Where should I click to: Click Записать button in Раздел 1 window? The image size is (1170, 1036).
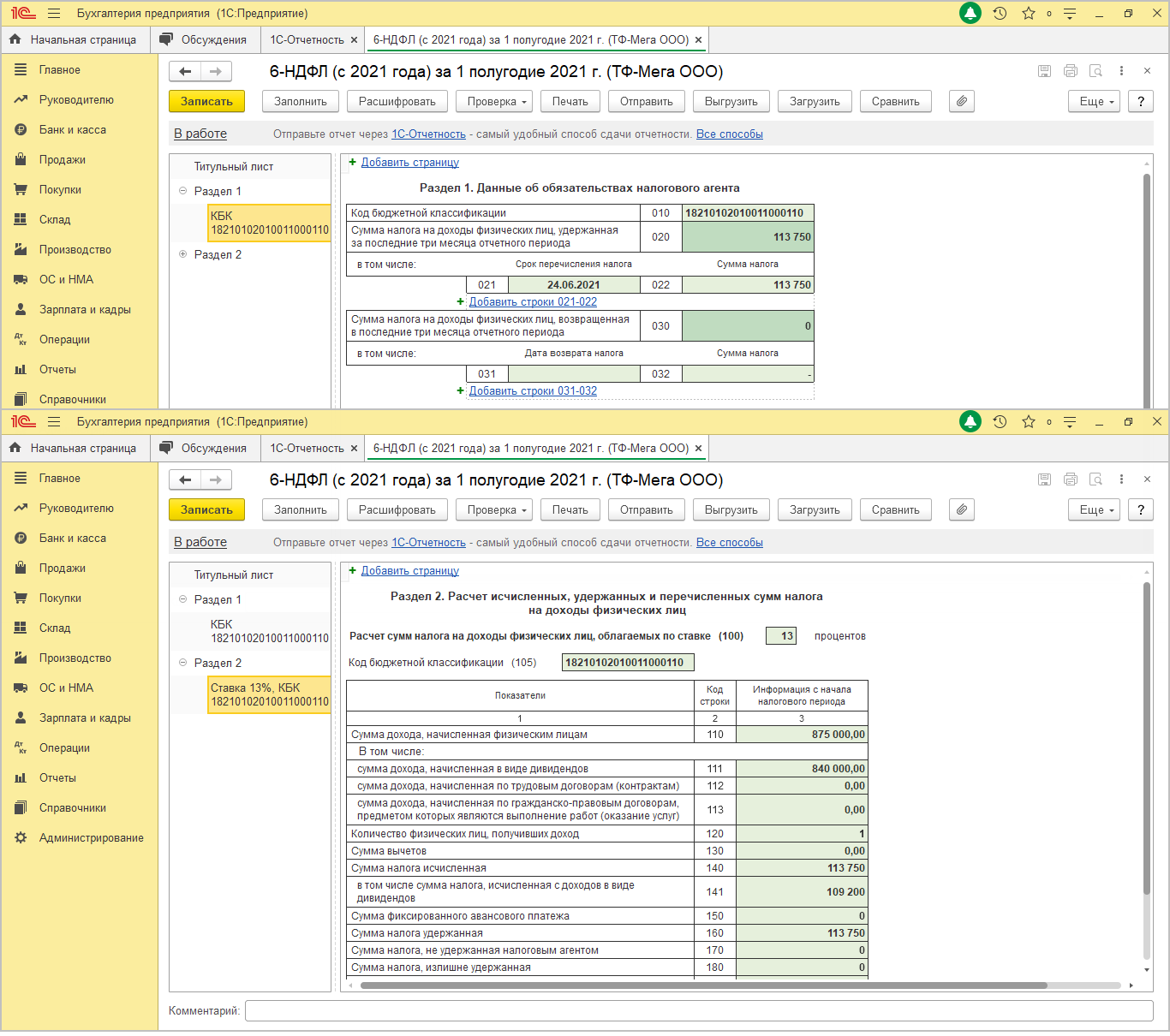pos(206,101)
